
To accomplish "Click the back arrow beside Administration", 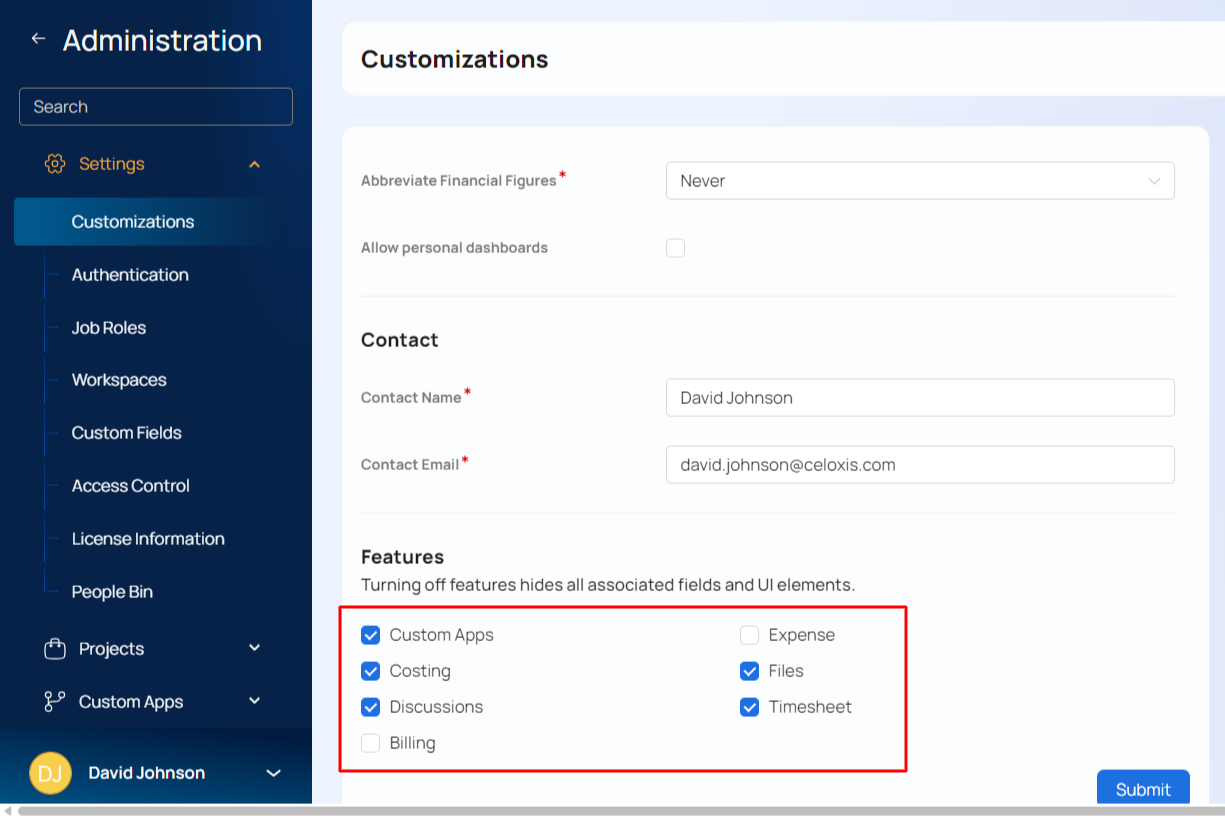I will tap(38, 39).
